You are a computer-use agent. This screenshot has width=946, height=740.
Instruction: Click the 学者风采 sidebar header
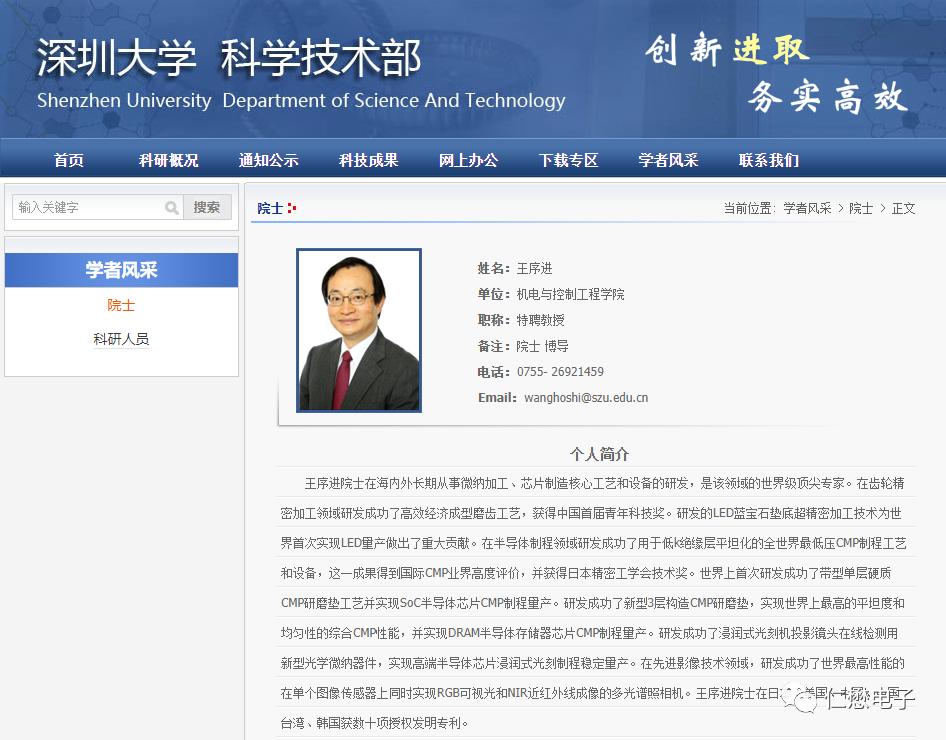click(x=121, y=270)
